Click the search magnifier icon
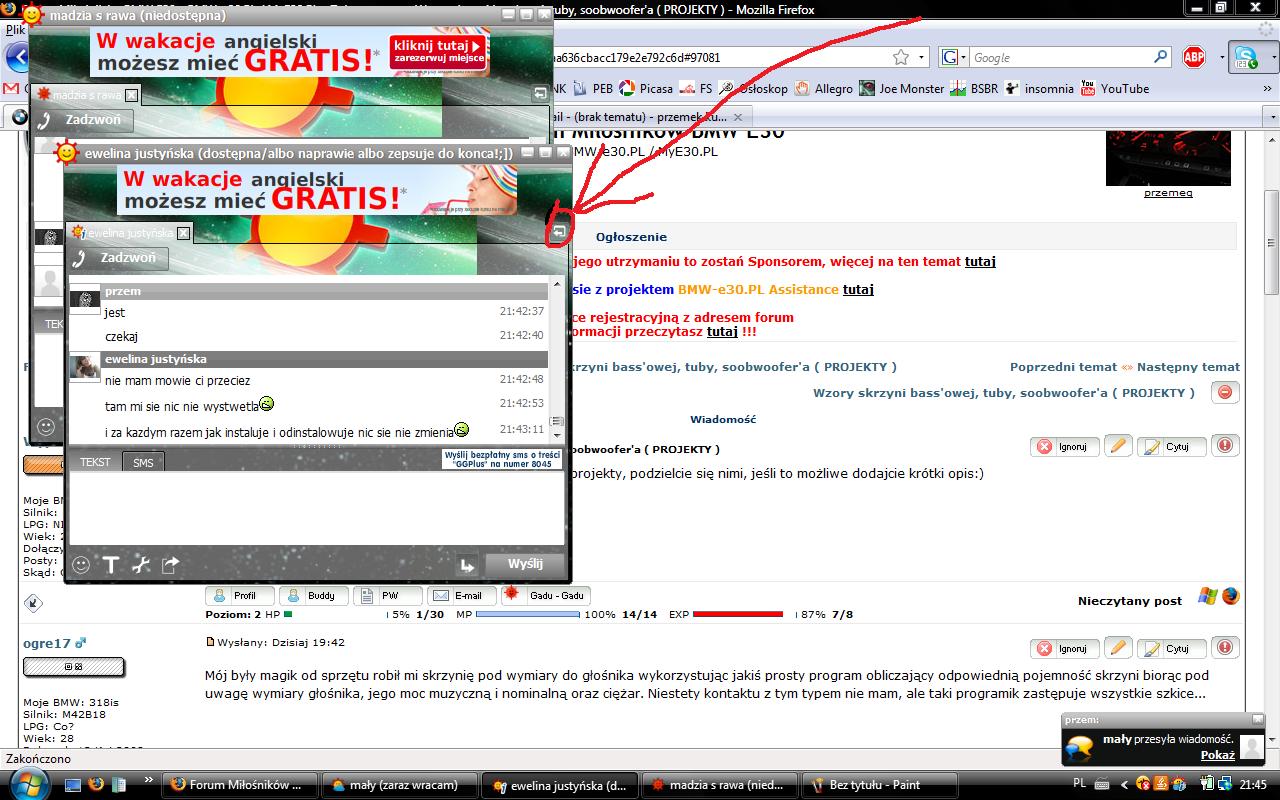 click(1161, 58)
